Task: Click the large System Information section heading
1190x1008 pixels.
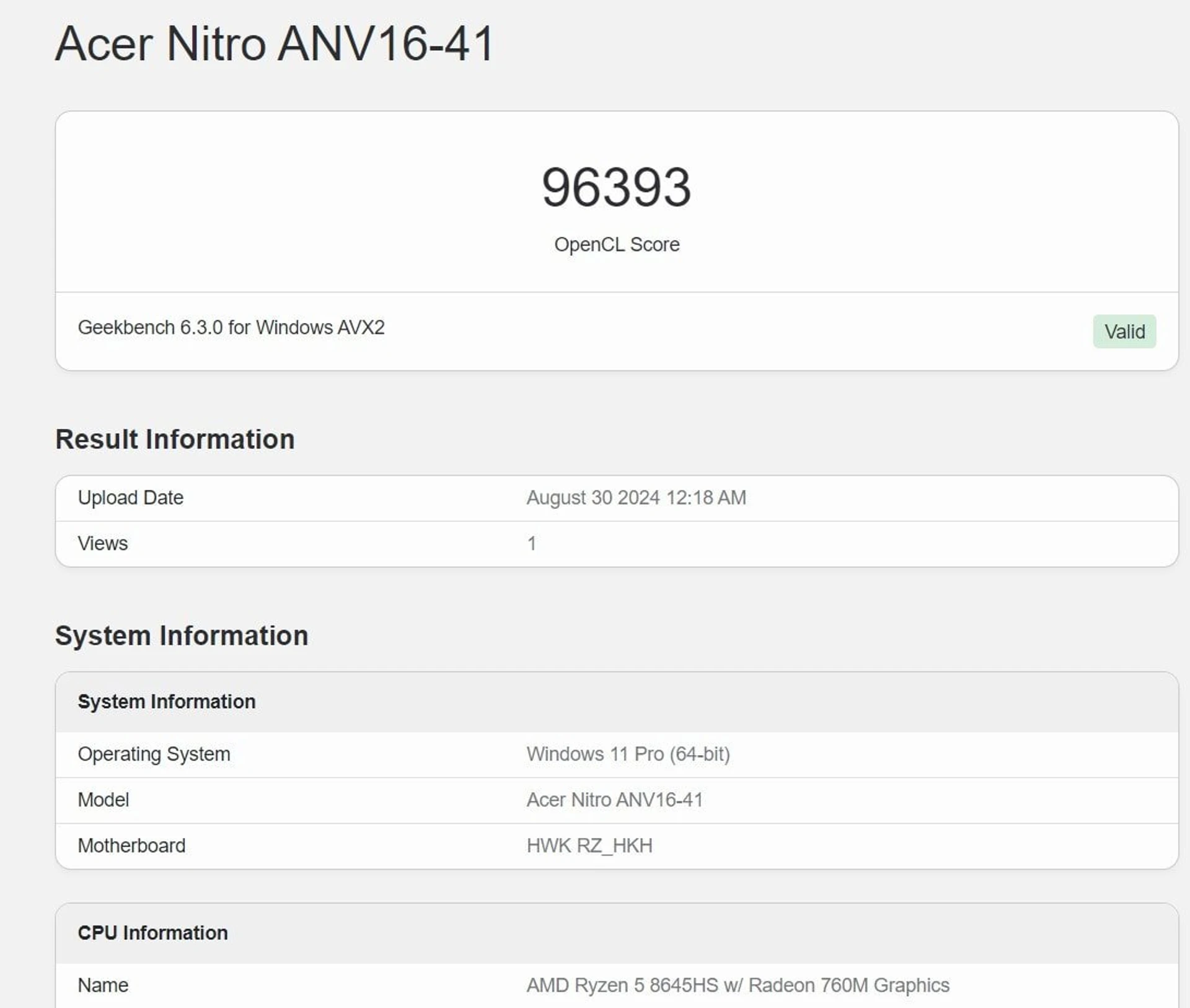Action: pyautogui.click(x=182, y=636)
